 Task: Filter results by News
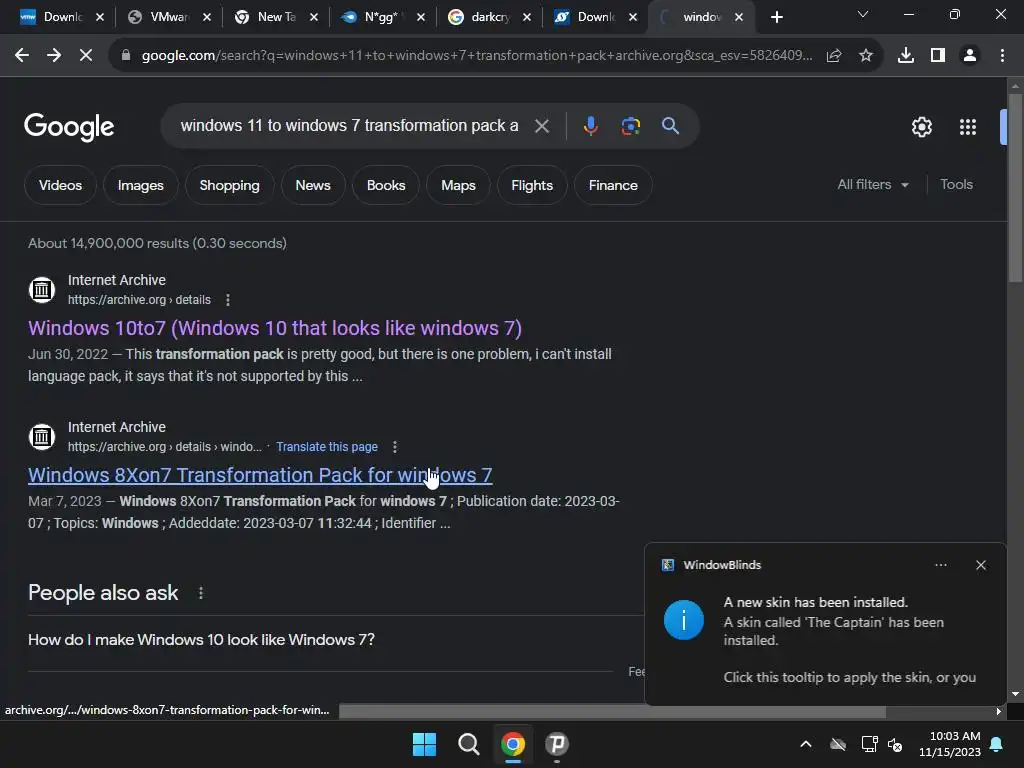point(313,185)
